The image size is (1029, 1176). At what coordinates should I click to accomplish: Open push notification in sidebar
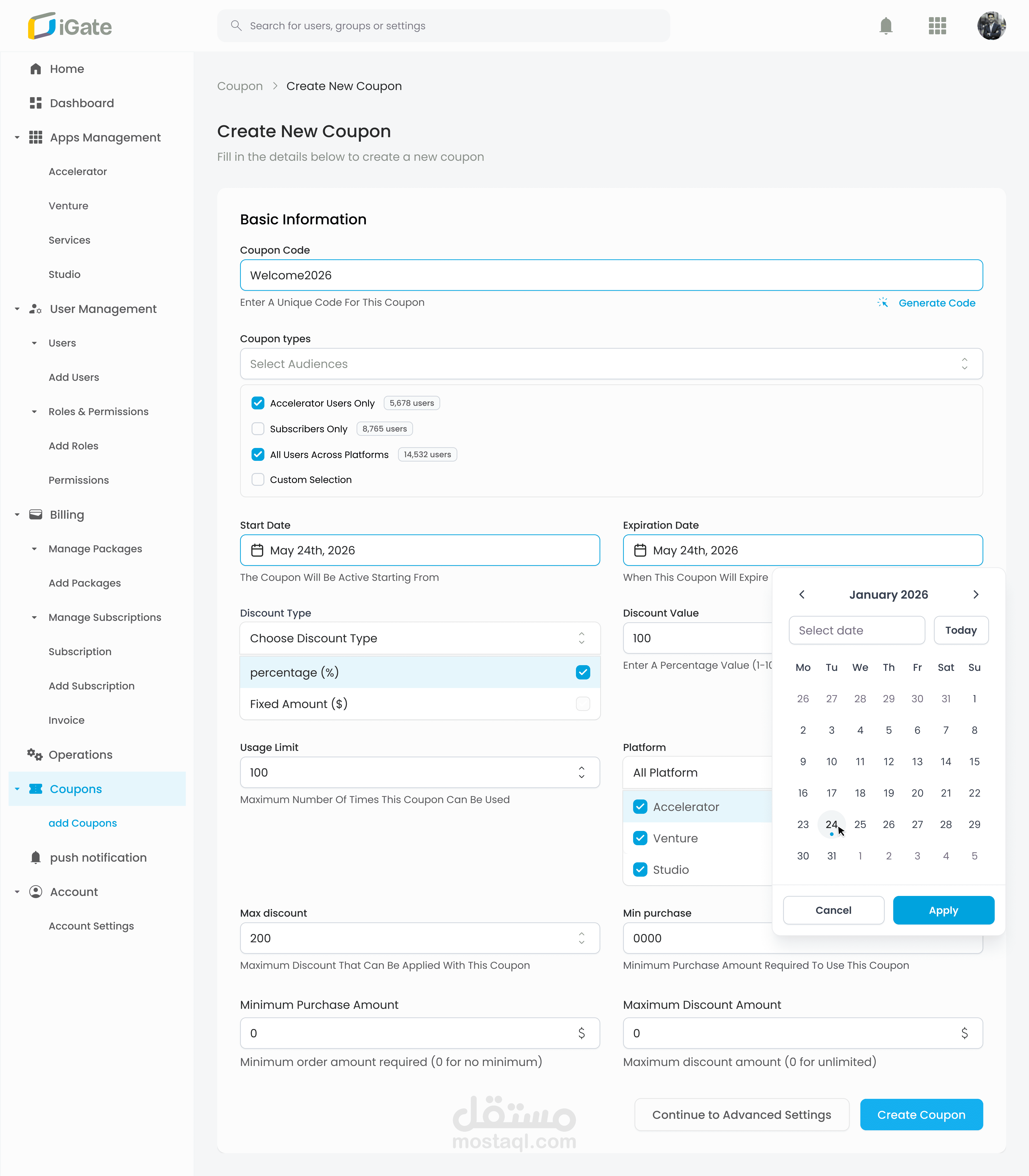coord(98,857)
